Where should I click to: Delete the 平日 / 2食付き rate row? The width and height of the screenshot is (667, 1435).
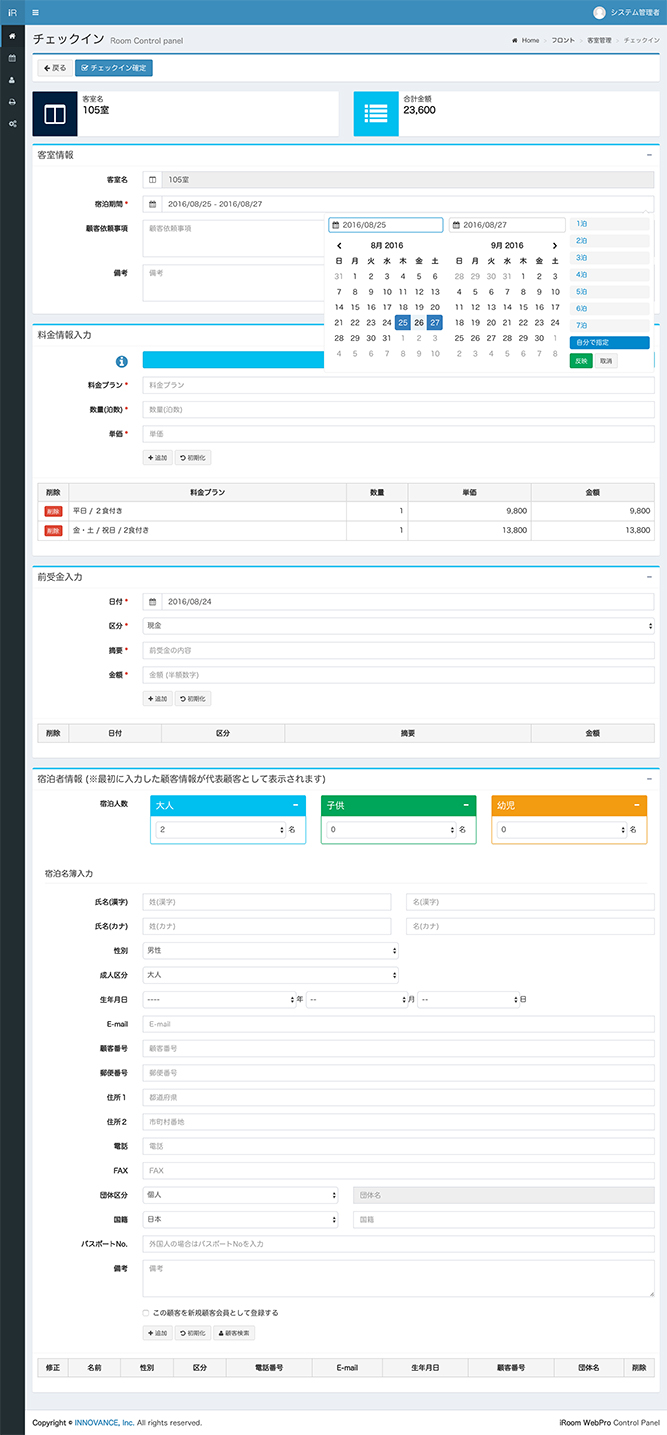pyautogui.click(x=53, y=510)
